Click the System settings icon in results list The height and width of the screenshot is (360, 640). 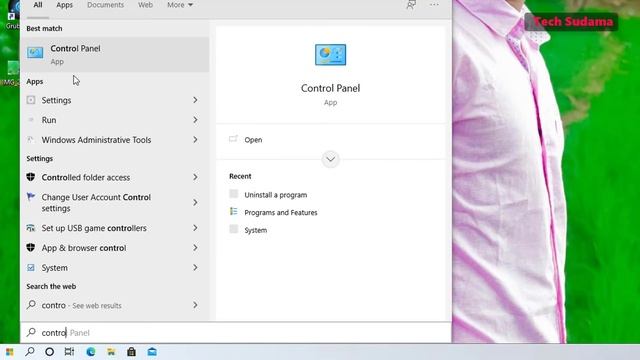[x=31, y=268]
